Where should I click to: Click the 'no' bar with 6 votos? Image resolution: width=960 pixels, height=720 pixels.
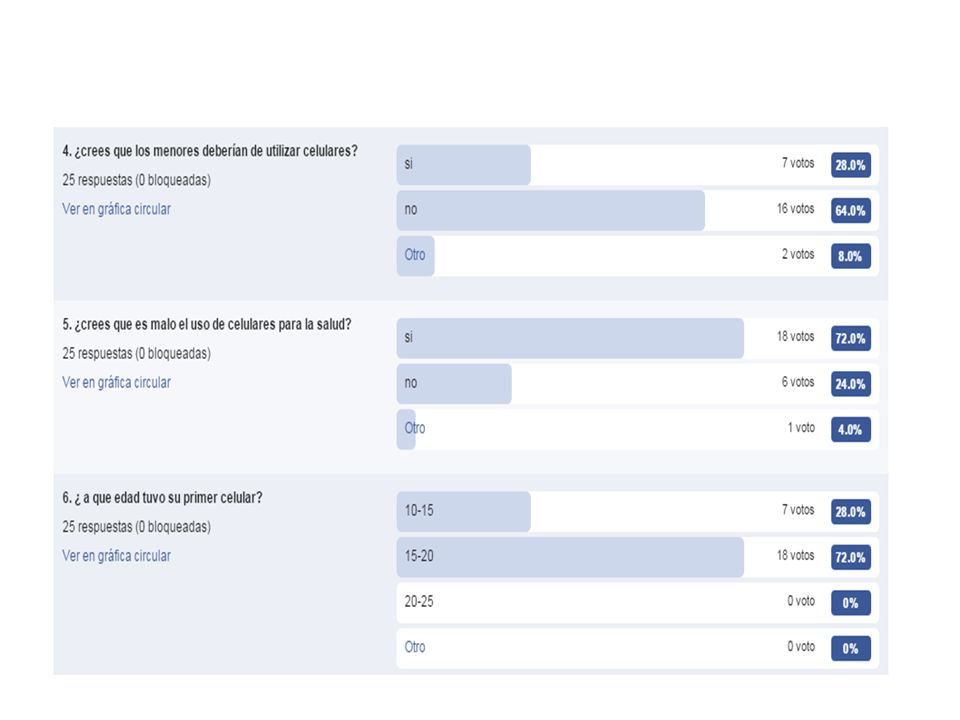coord(637,384)
